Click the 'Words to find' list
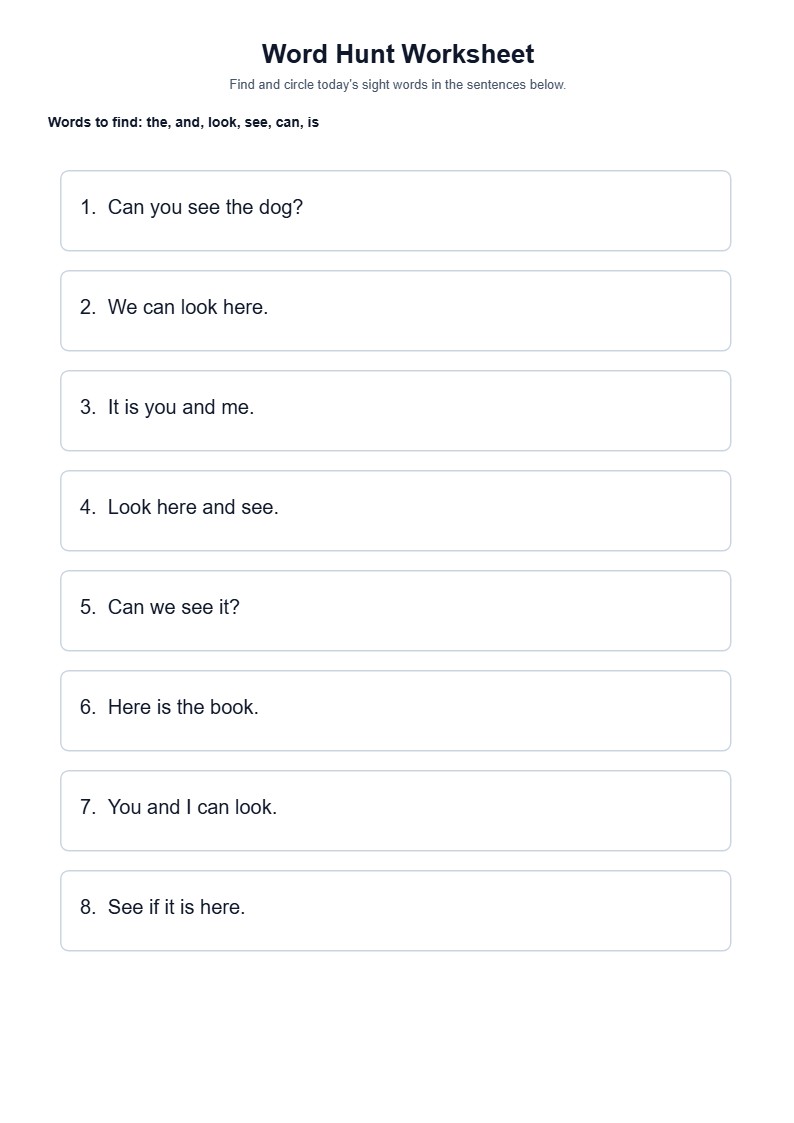 [x=183, y=122]
